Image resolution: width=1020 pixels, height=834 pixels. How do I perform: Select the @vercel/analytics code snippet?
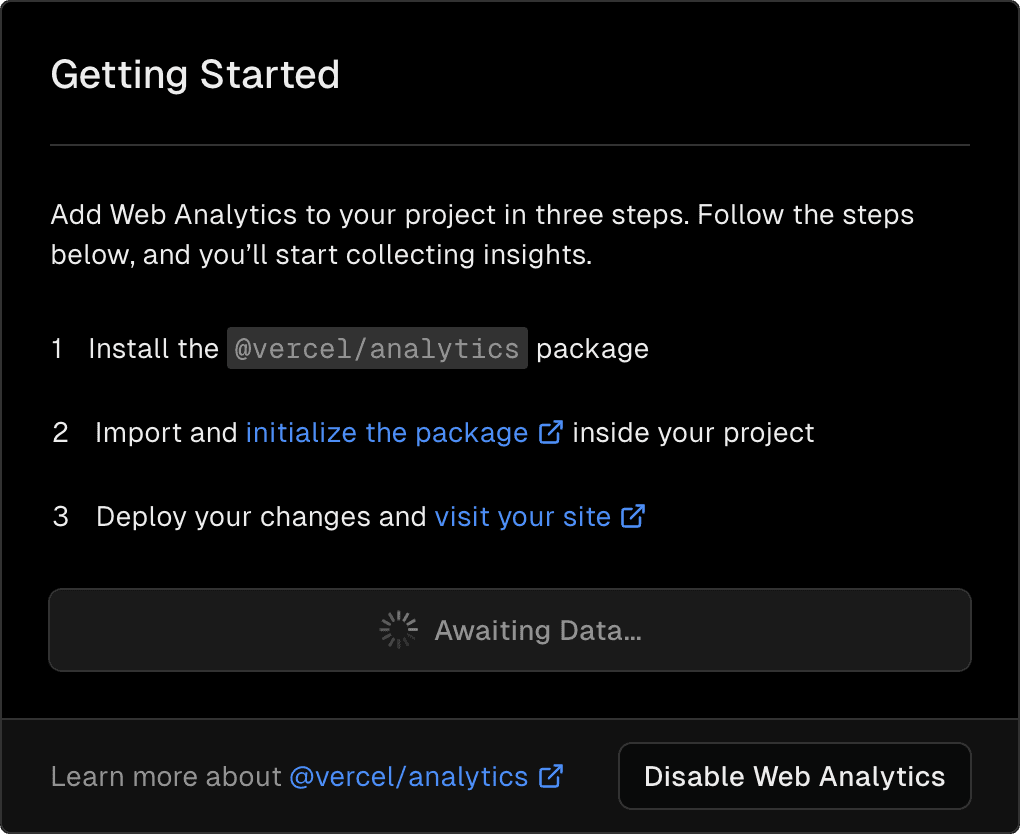coord(377,348)
